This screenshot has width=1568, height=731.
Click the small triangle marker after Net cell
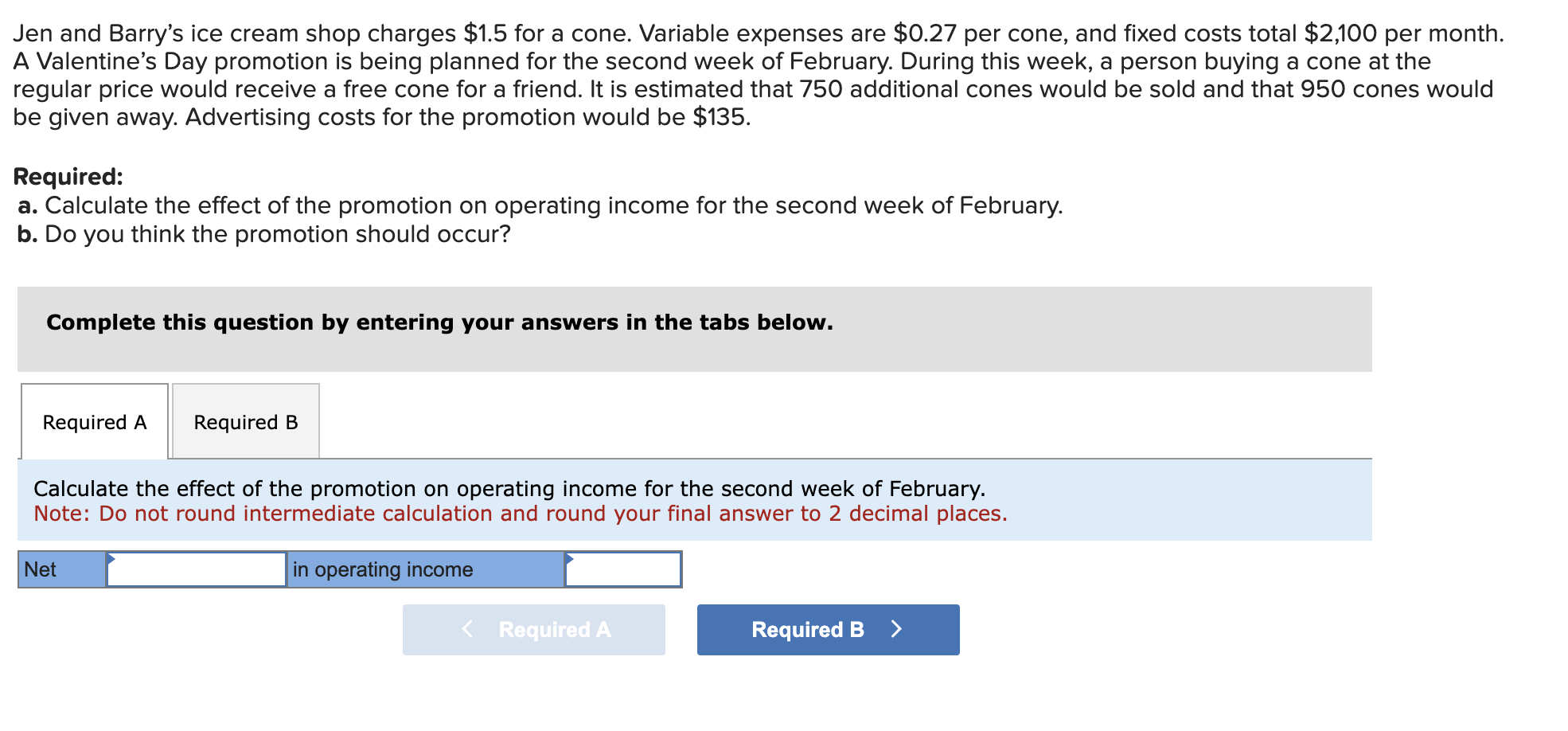click(x=111, y=558)
